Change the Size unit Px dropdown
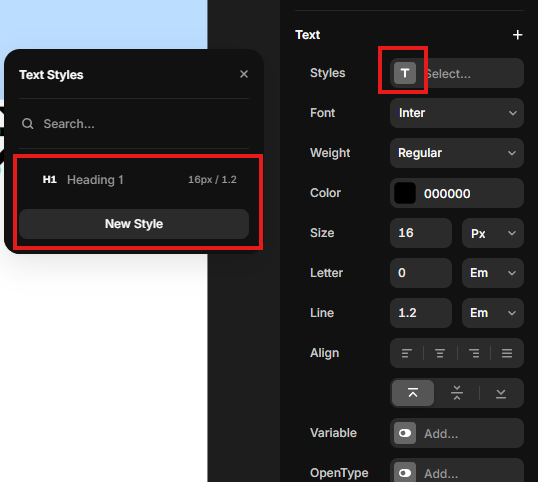 coord(493,233)
